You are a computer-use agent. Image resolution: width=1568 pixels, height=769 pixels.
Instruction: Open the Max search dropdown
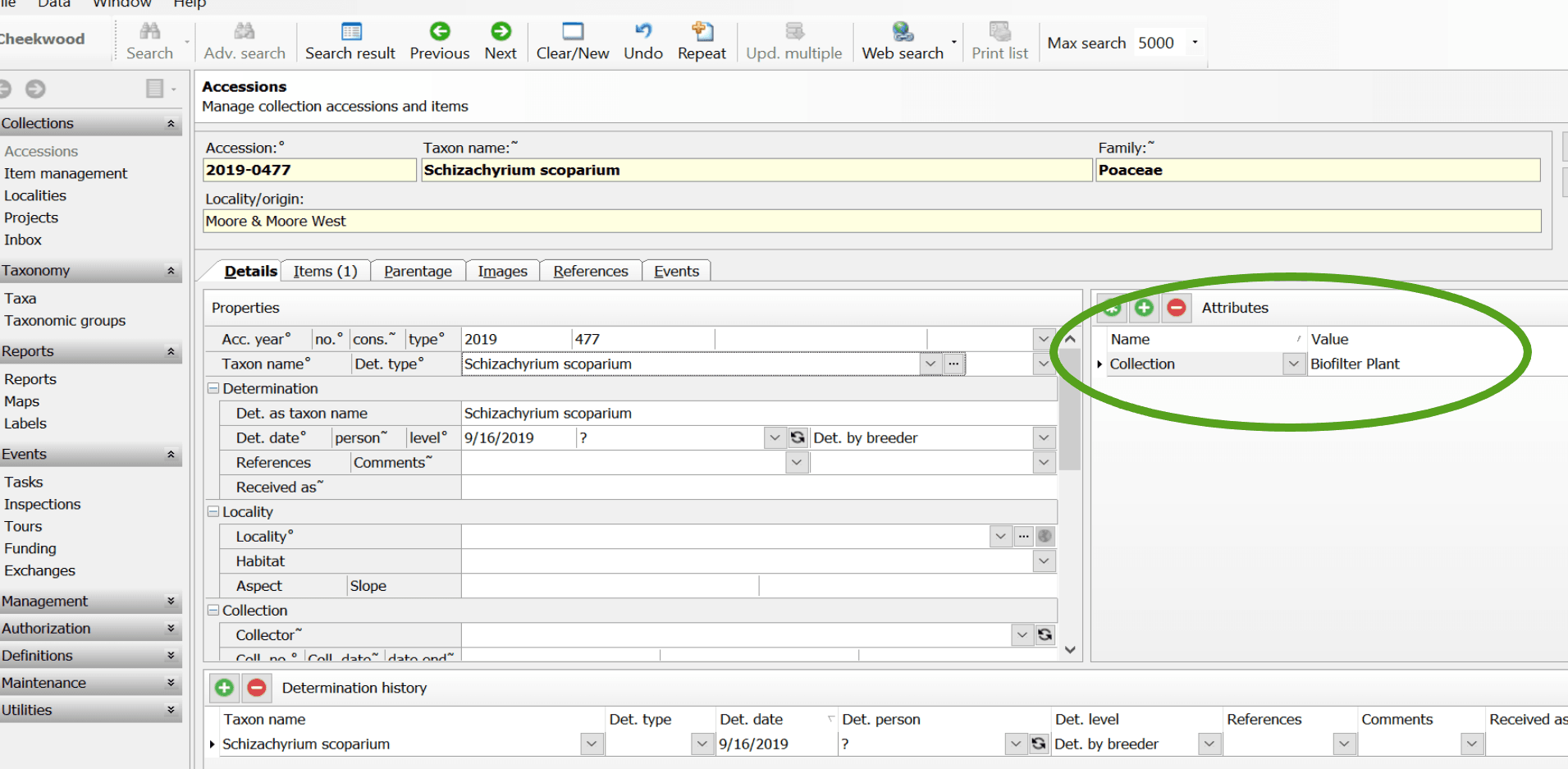click(x=1195, y=43)
